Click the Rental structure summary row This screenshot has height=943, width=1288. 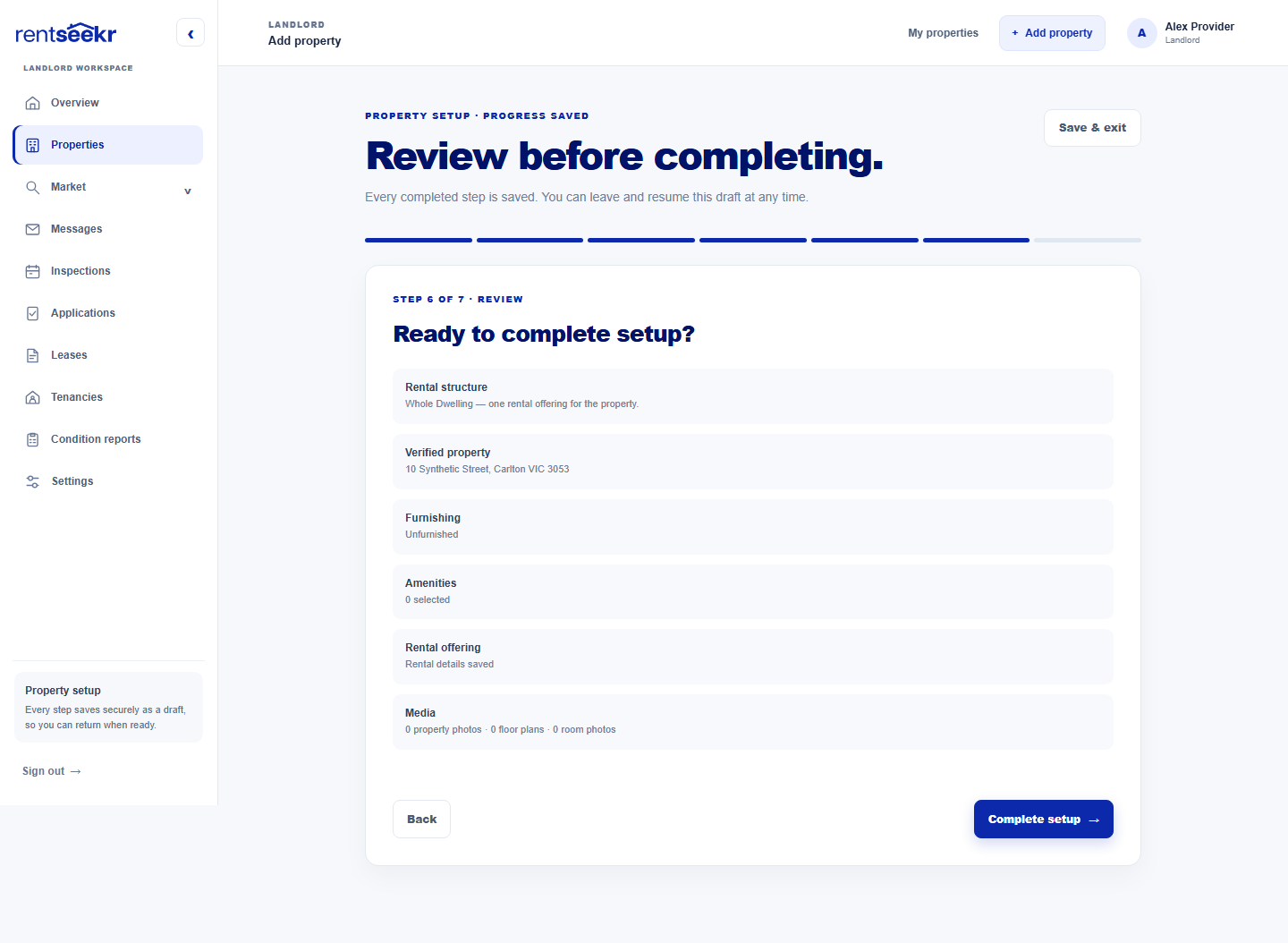753,395
